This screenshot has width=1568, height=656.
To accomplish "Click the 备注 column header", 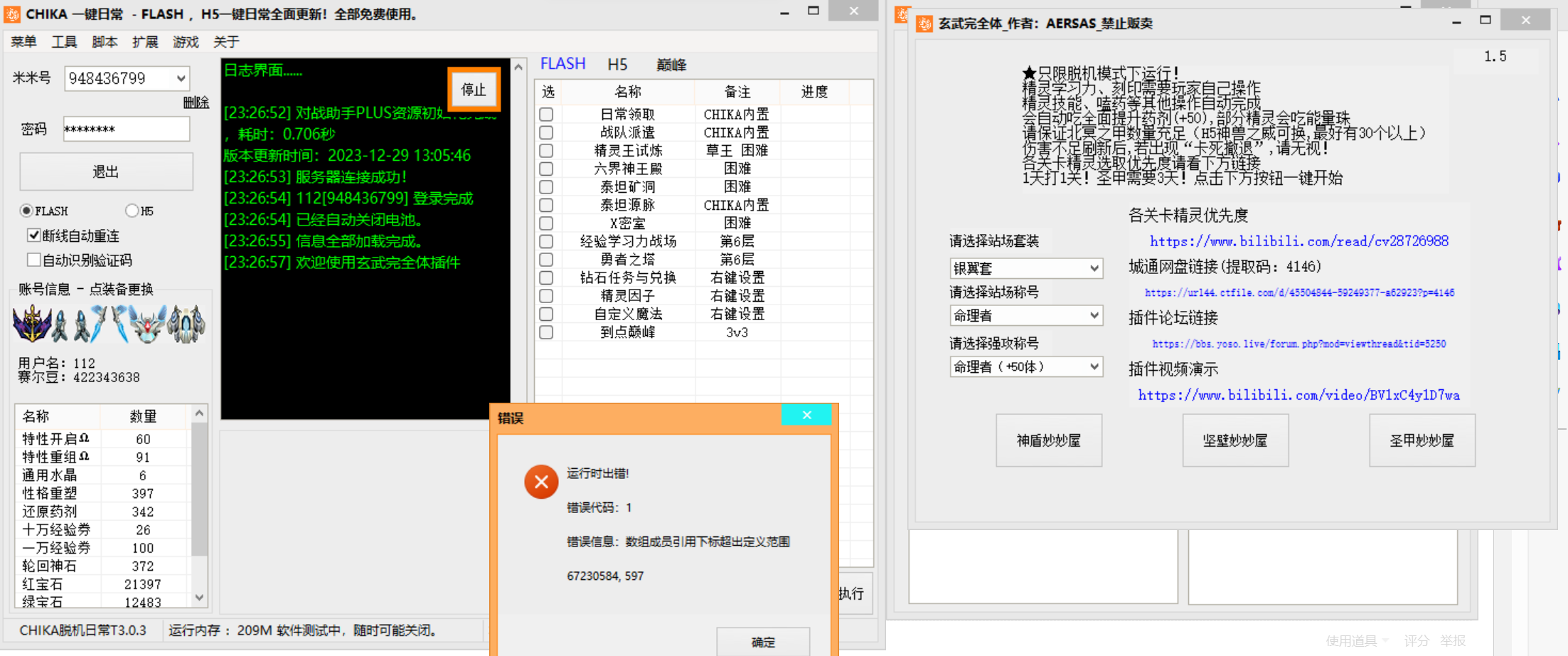I will [737, 92].
